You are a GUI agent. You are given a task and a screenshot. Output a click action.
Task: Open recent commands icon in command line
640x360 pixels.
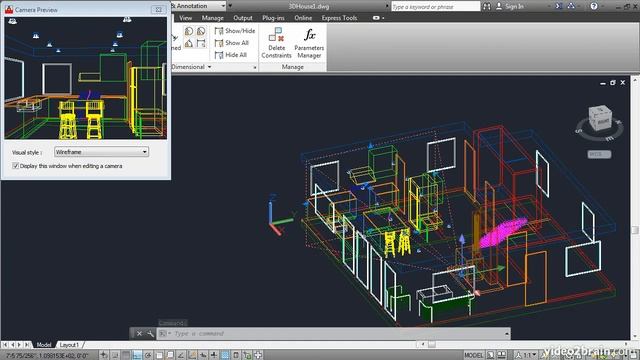coord(164,333)
